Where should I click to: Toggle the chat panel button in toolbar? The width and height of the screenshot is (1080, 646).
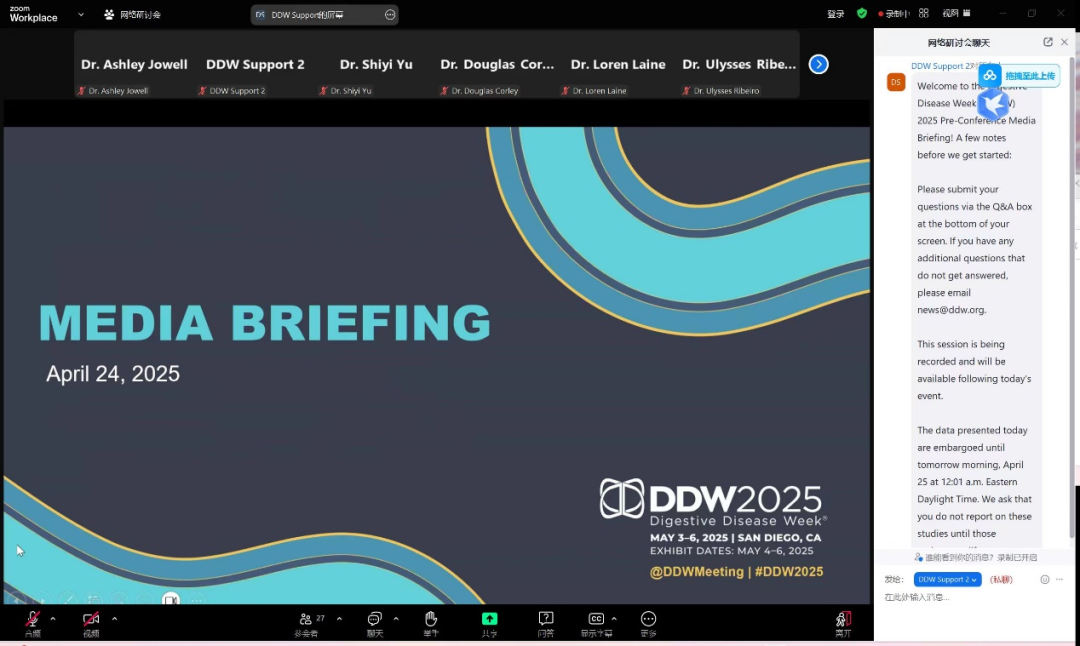pos(375,623)
